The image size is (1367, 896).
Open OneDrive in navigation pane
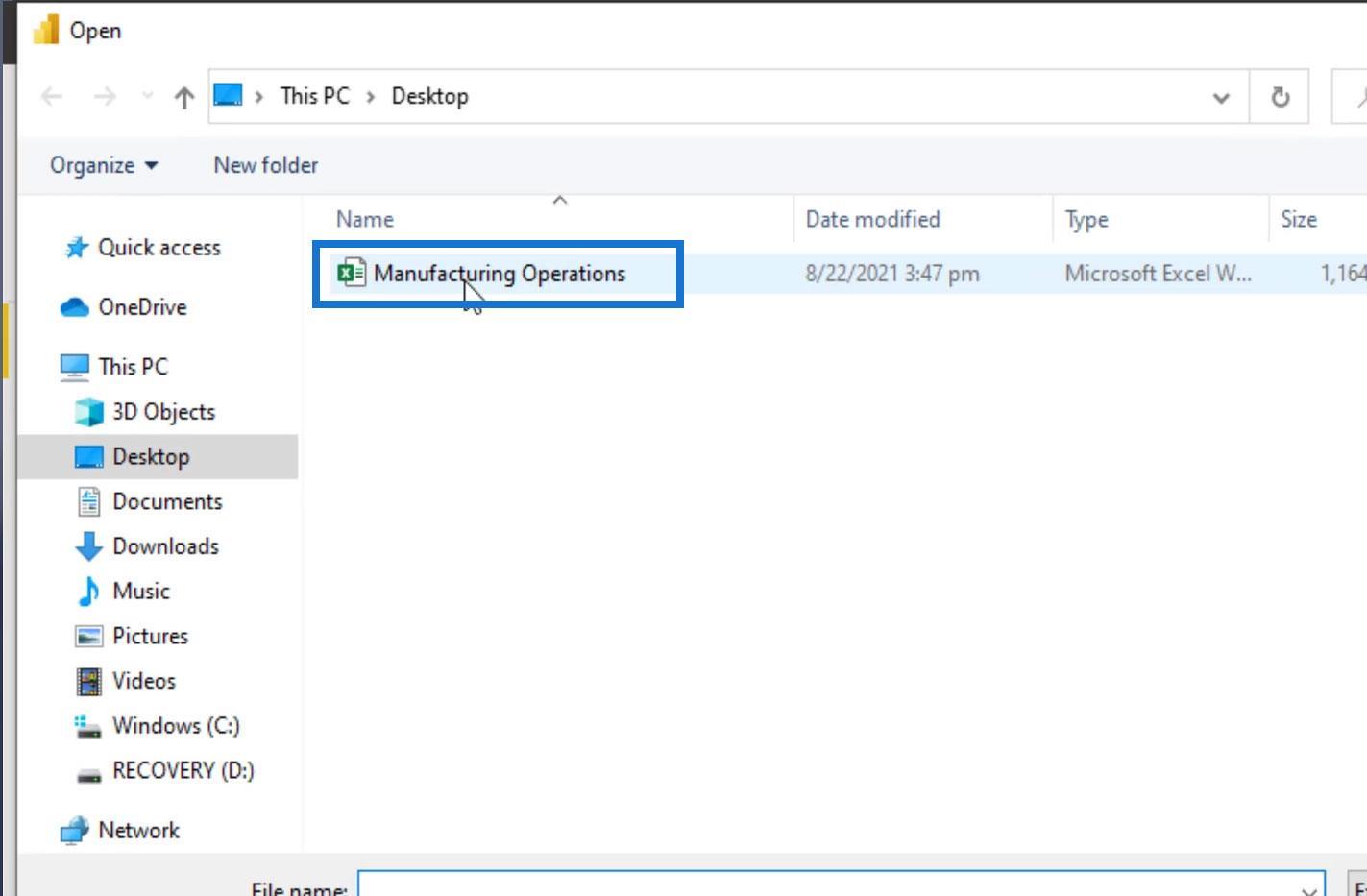pyautogui.click(x=142, y=307)
